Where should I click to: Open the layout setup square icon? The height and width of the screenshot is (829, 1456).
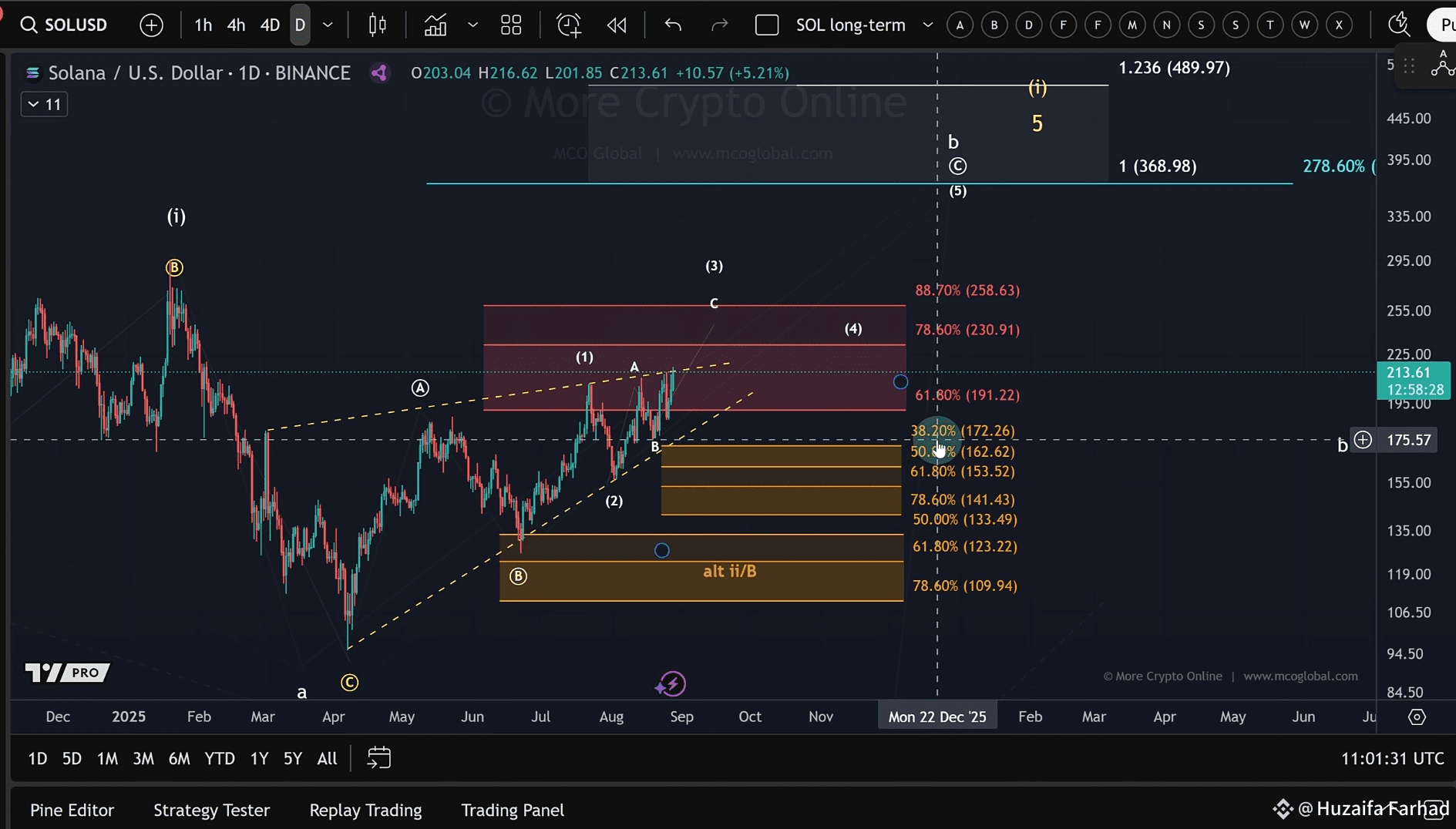click(767, 25)
